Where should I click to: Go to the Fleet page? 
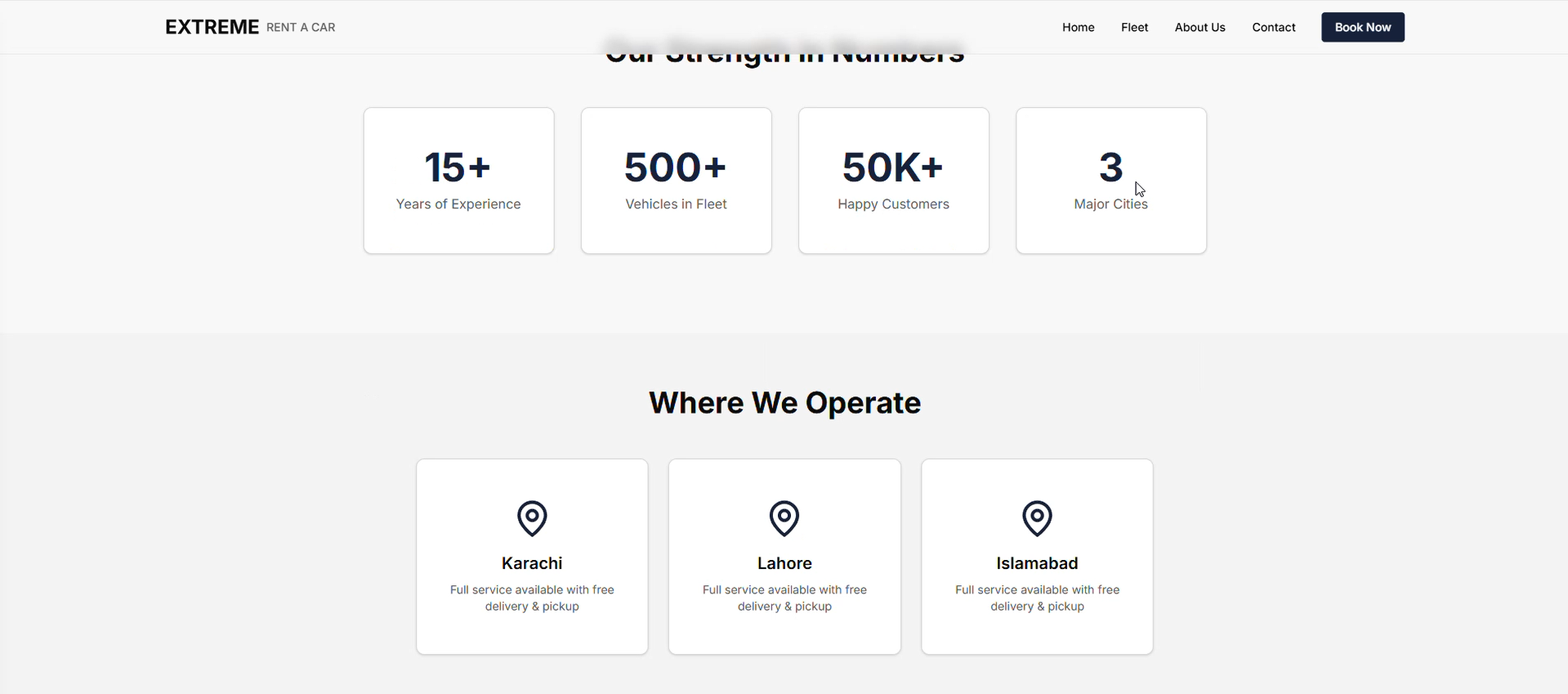1134,27
